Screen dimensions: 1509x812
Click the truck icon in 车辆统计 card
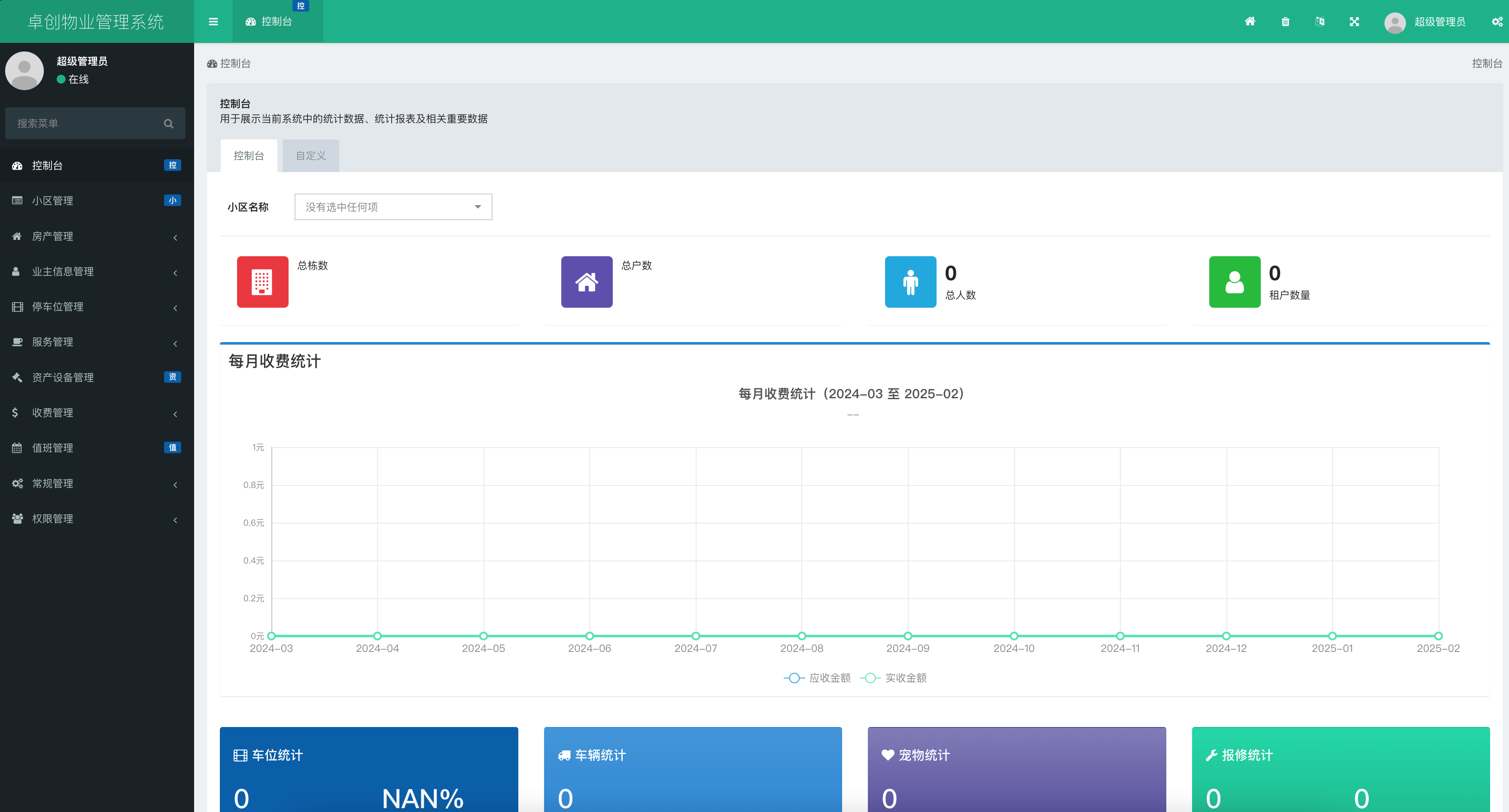[564, 755]
